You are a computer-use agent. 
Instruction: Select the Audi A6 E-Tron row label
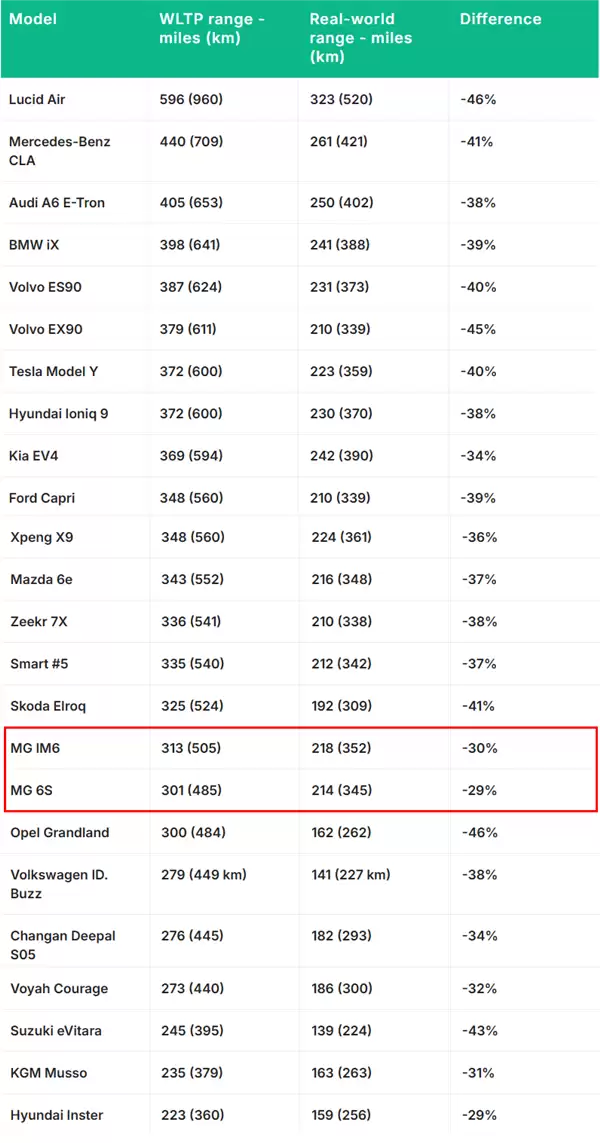pyautogui.click(x=56, y=203)
